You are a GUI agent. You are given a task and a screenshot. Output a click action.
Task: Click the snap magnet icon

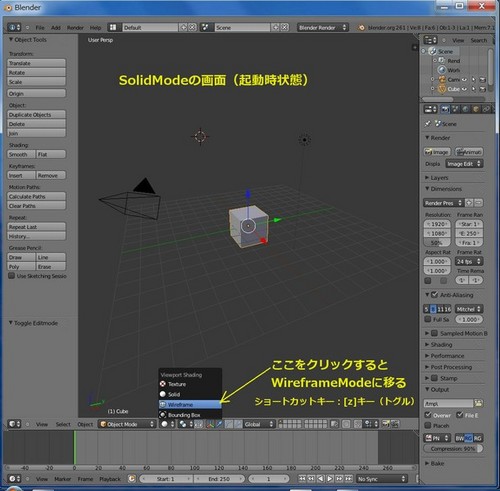click(x=358, y=424)
